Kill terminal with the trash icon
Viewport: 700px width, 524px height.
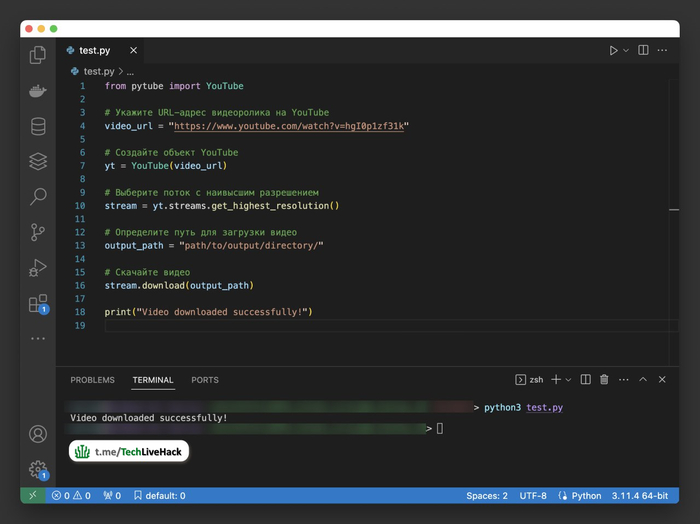(x=604, y=380)
